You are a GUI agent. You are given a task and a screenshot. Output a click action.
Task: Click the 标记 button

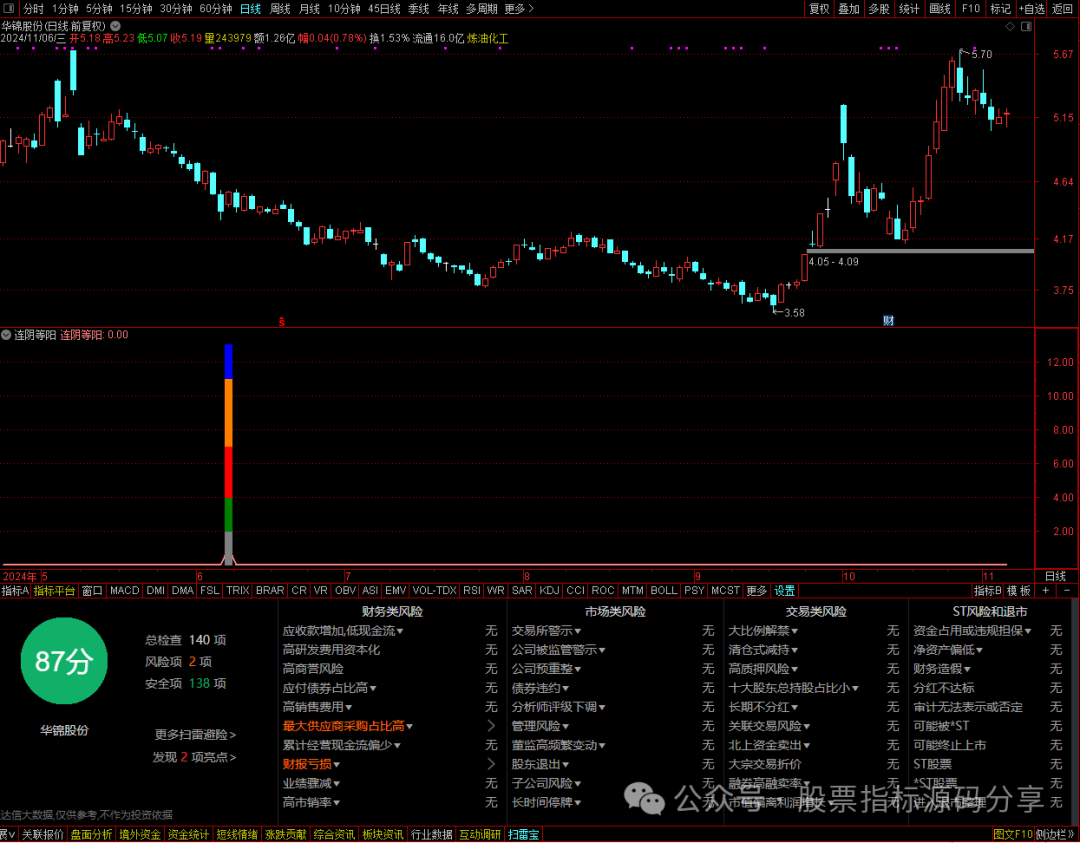coord(1000,9)
